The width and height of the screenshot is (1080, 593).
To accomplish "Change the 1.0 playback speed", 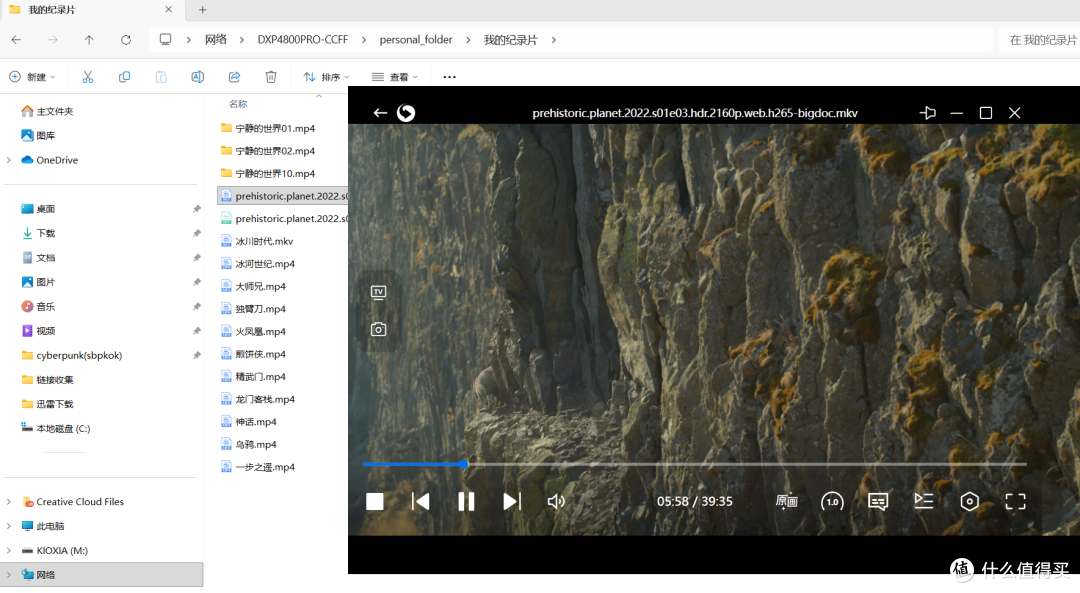I will click(832, 501).
